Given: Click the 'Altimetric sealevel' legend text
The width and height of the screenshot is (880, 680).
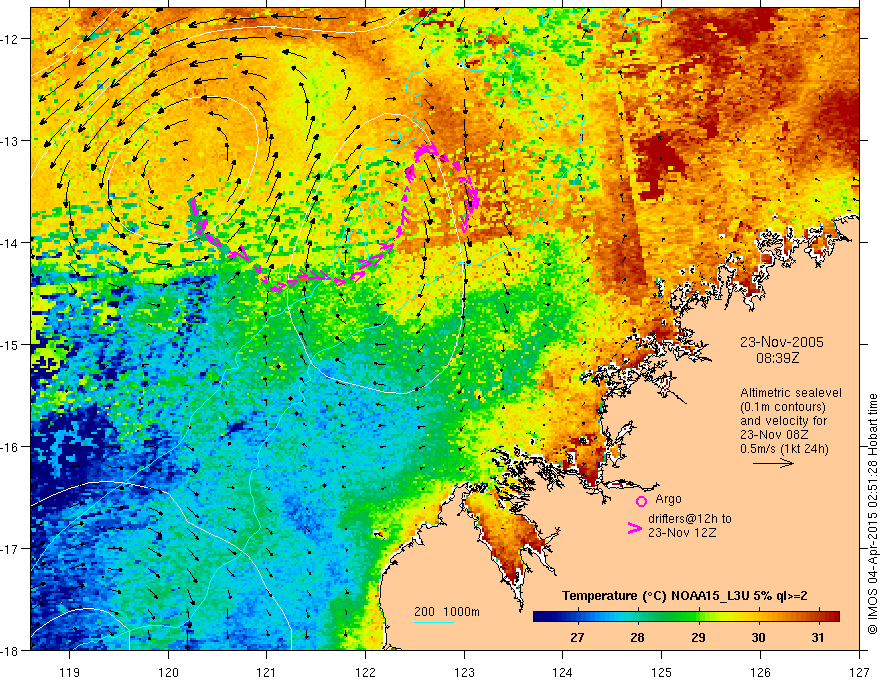Looking at the screenshot, I should [791, 393].
